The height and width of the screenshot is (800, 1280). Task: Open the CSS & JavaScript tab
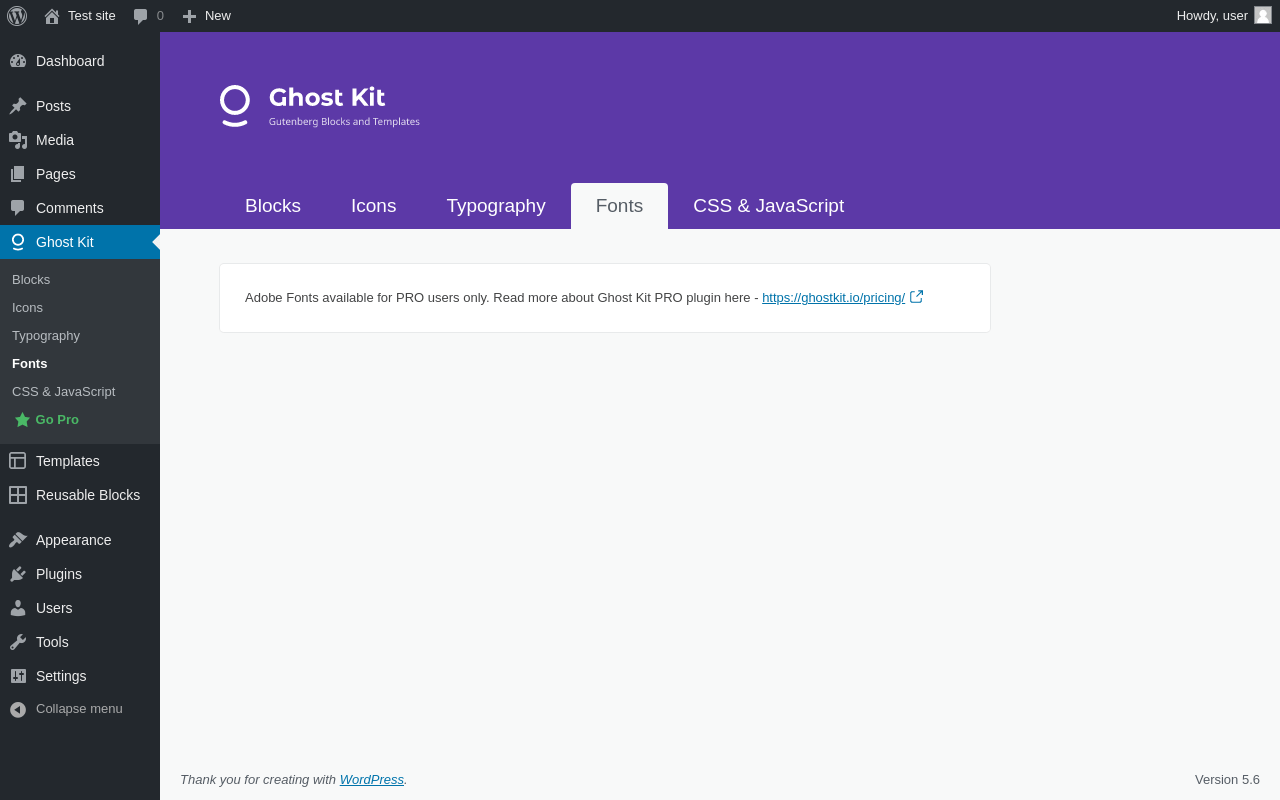tap(769, 206)
